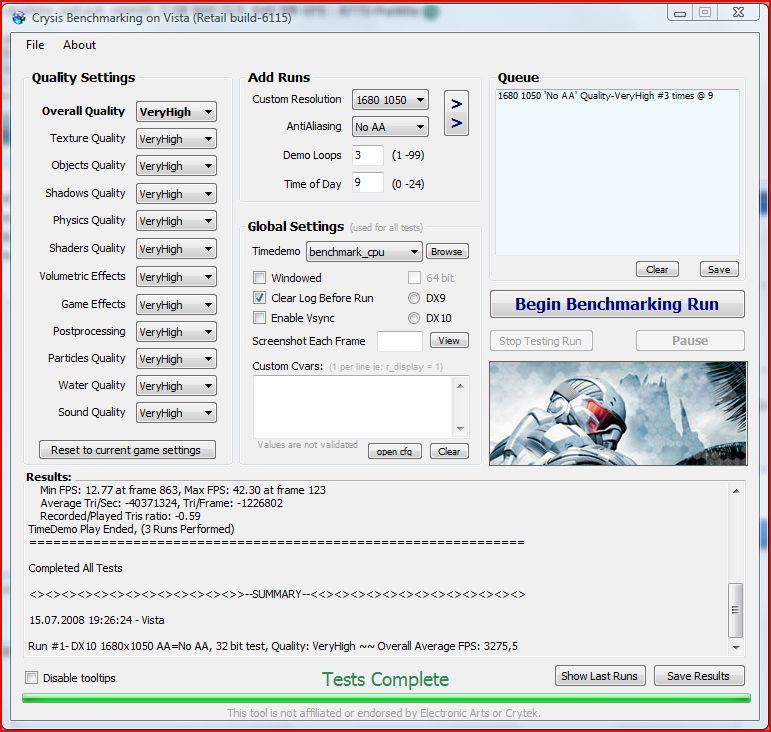771x732 pixels.
Task: Add run to queue with >> button
Action: (x=456, y=113)
